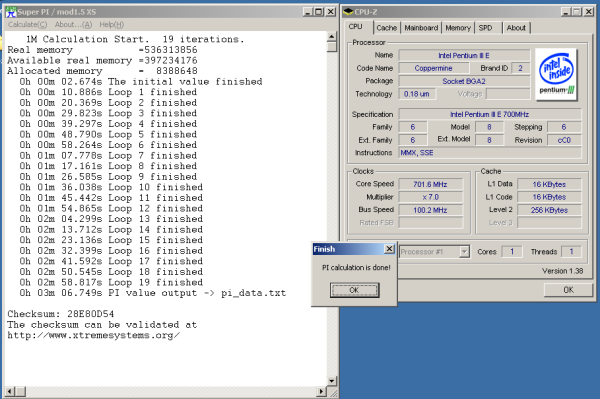Click the Stepping value field
Screen dimensions: 600x399
[564, 127]
